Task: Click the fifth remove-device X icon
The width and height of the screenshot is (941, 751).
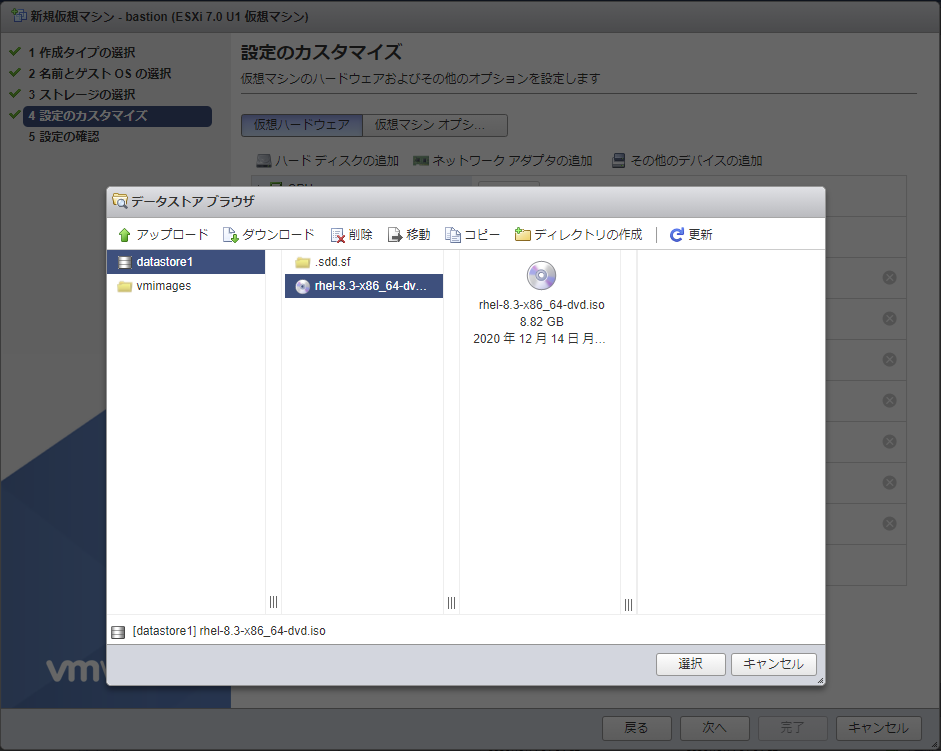Action: [x=889, y=441]
